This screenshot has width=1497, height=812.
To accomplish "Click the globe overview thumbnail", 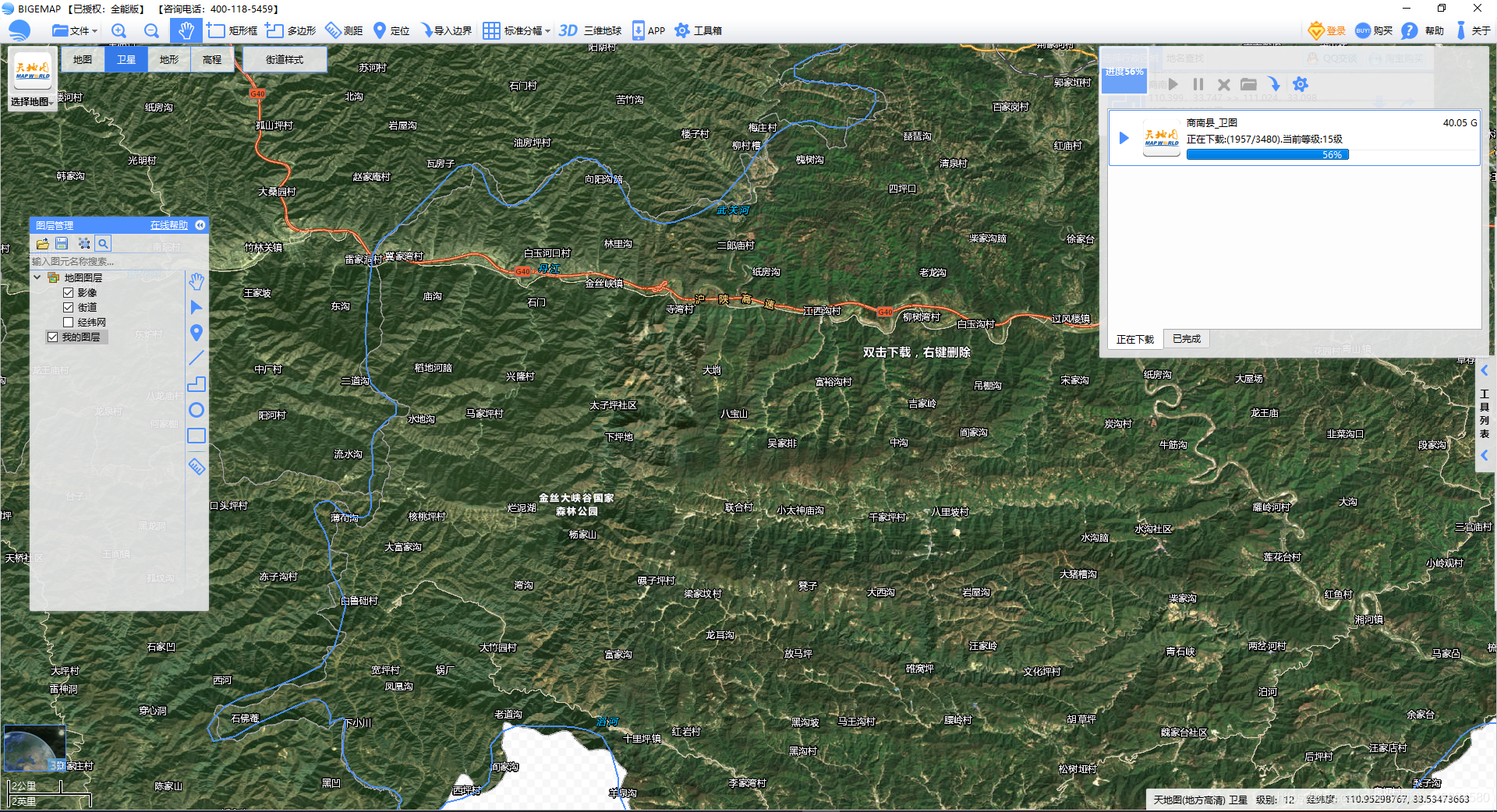I will tap(34, 748).
